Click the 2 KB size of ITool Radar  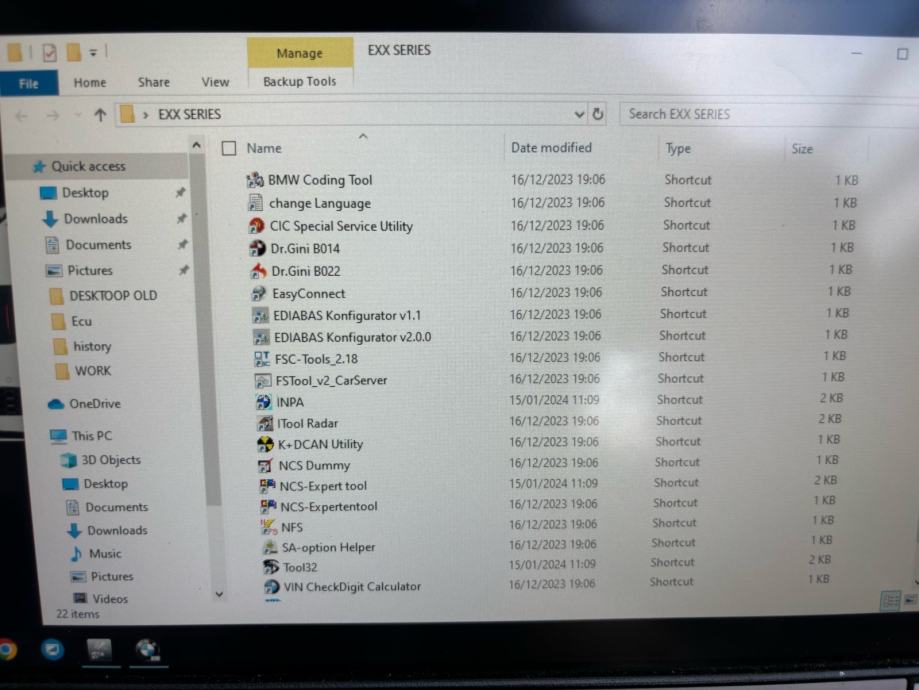[830, 419]
